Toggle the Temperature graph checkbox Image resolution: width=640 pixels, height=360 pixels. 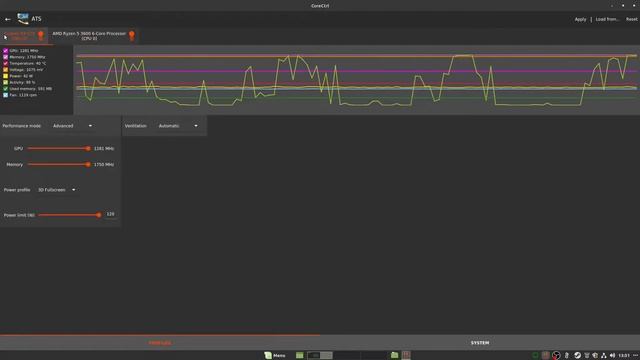(6, 63)
